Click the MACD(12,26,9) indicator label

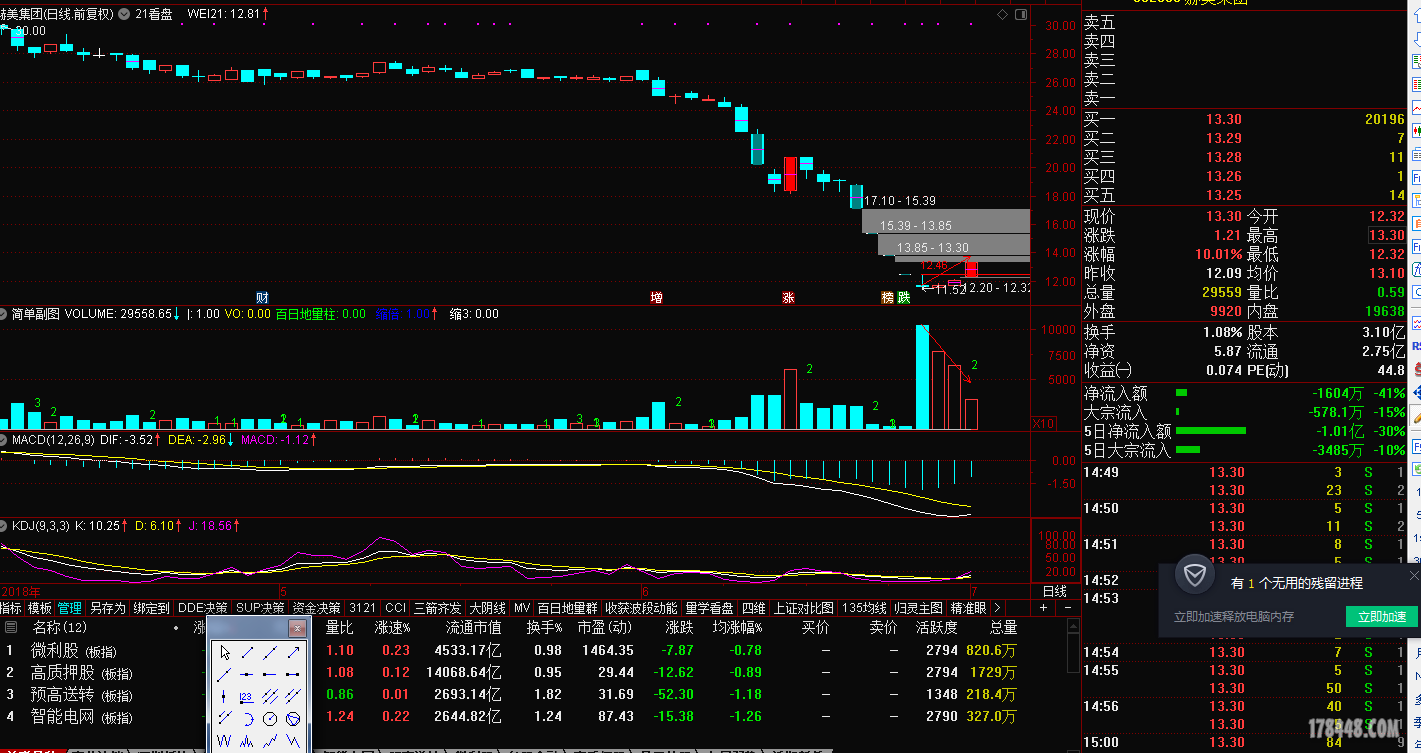[x=53, y=439]
